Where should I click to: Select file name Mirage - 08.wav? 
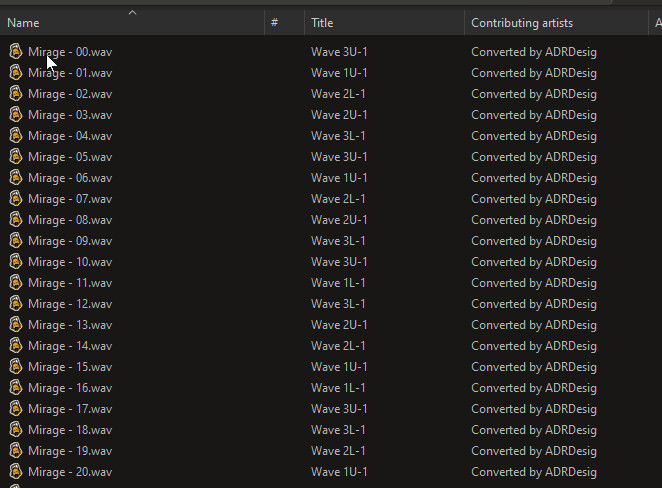point(70,220)
